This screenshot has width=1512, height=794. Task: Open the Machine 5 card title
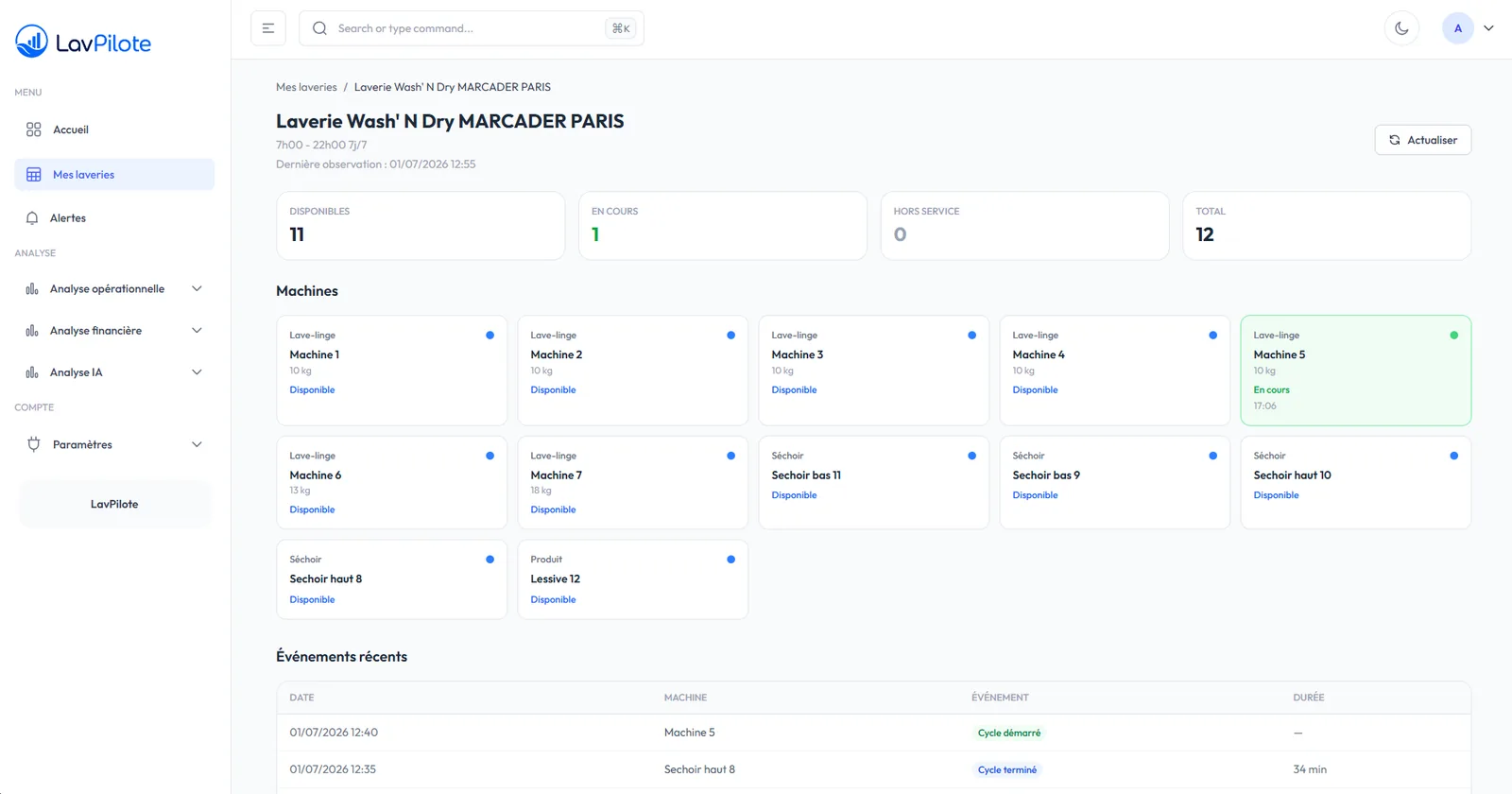click(1280, 354)
